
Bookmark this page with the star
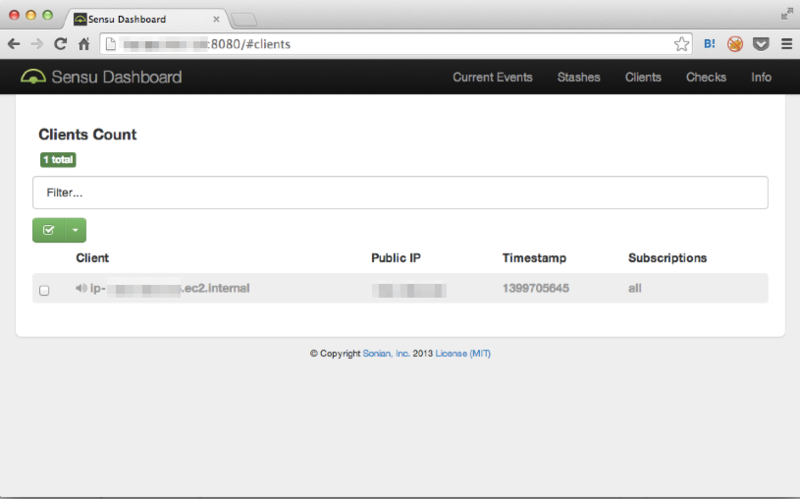(681, 44)
